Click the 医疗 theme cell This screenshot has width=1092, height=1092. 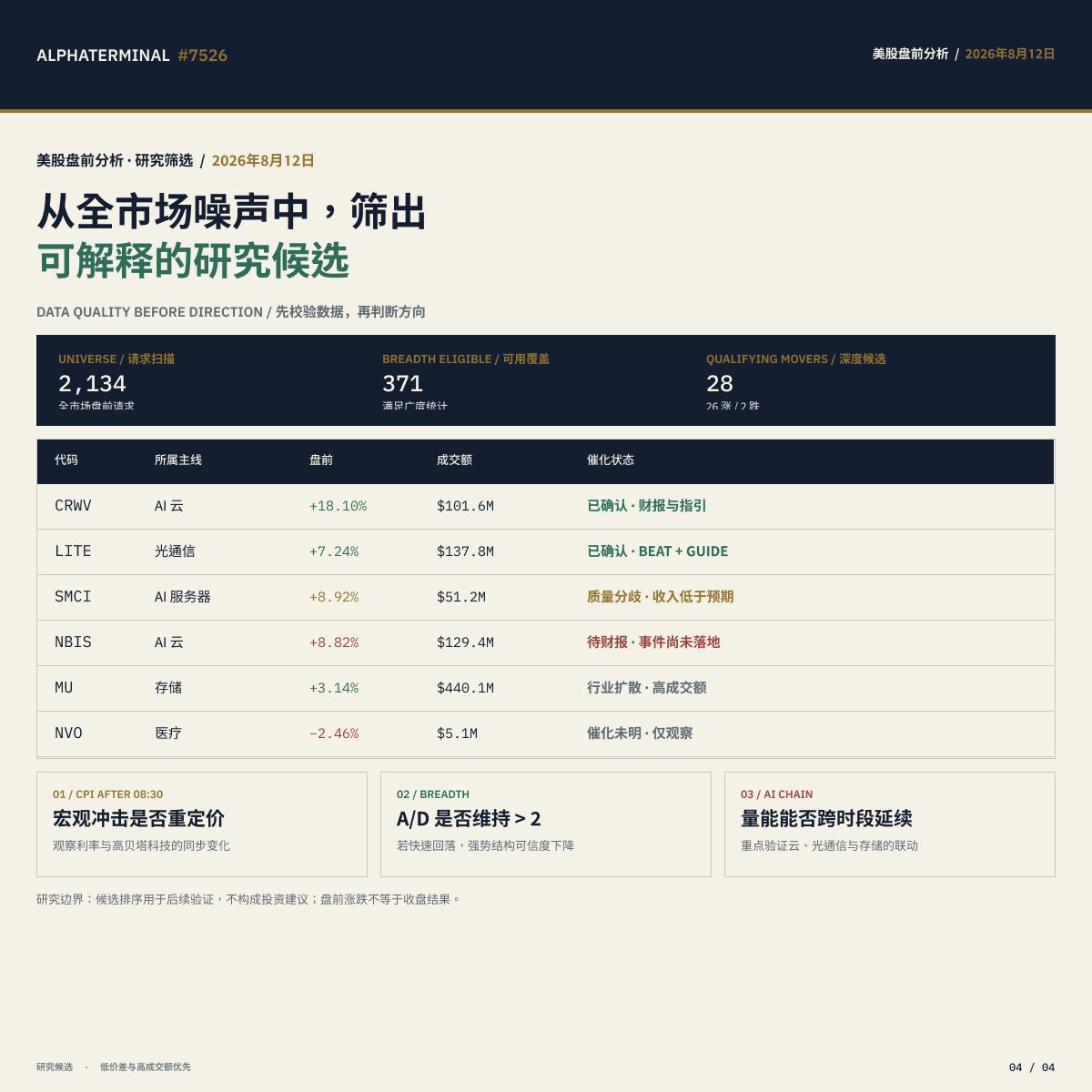pos(168,733)
